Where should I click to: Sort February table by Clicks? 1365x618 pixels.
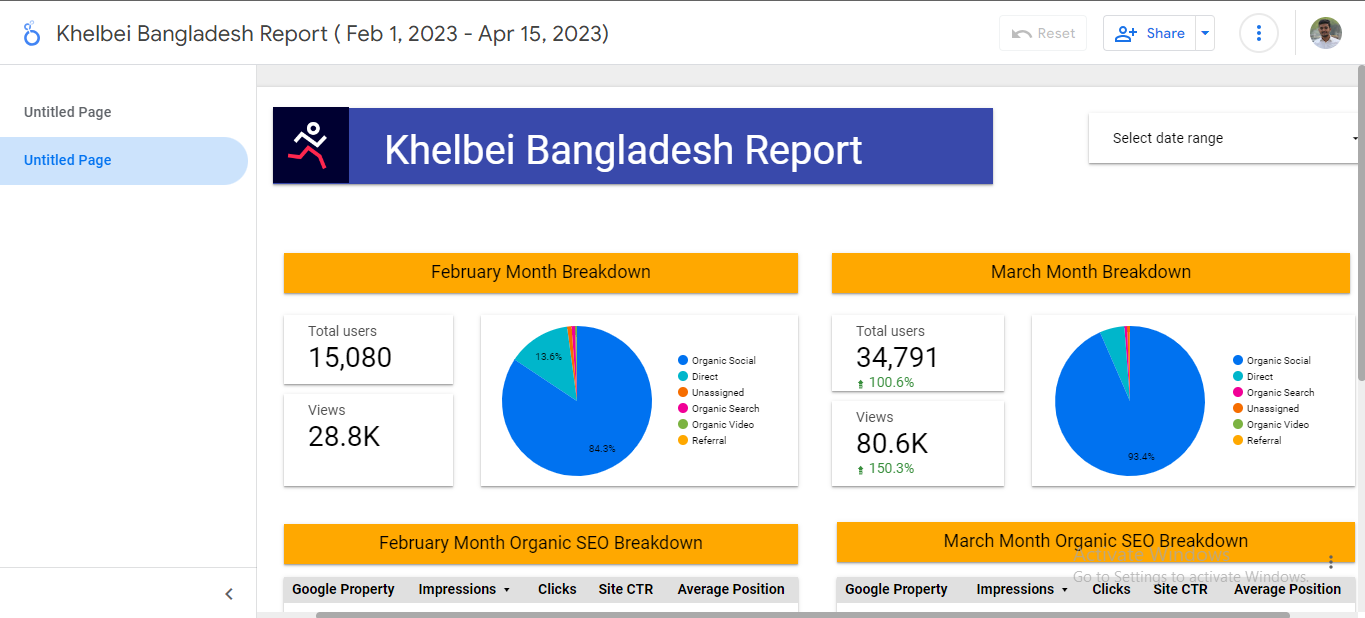click(557, 590)
